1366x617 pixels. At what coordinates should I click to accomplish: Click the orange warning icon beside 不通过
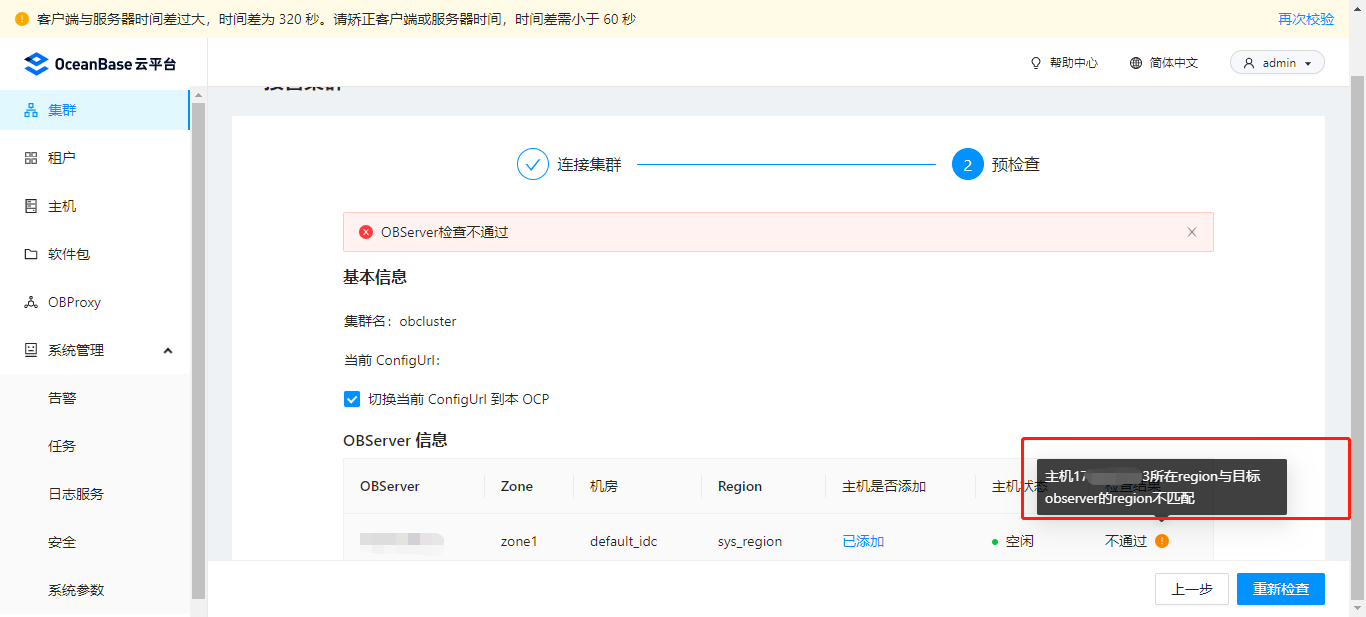click(x=1161, y=541)
